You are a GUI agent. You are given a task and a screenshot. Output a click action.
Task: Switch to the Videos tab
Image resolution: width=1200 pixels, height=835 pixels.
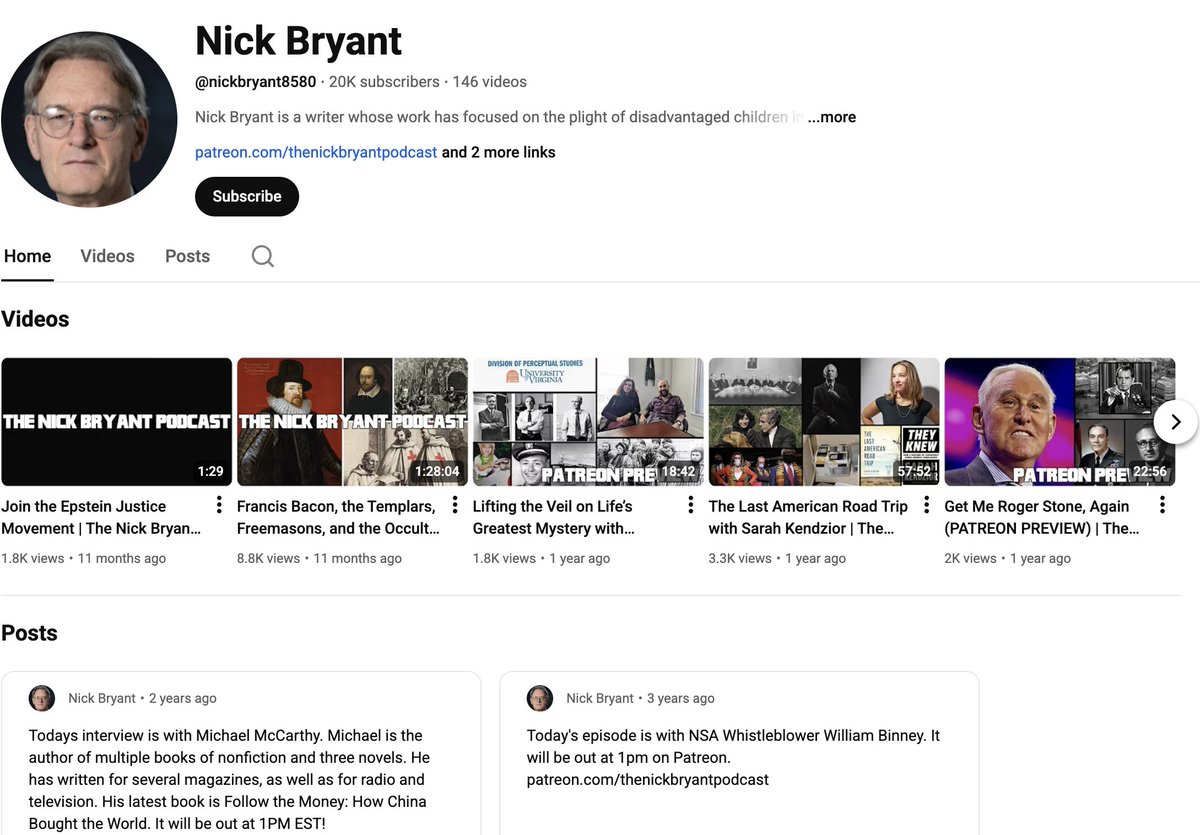(x=107, y=256)
